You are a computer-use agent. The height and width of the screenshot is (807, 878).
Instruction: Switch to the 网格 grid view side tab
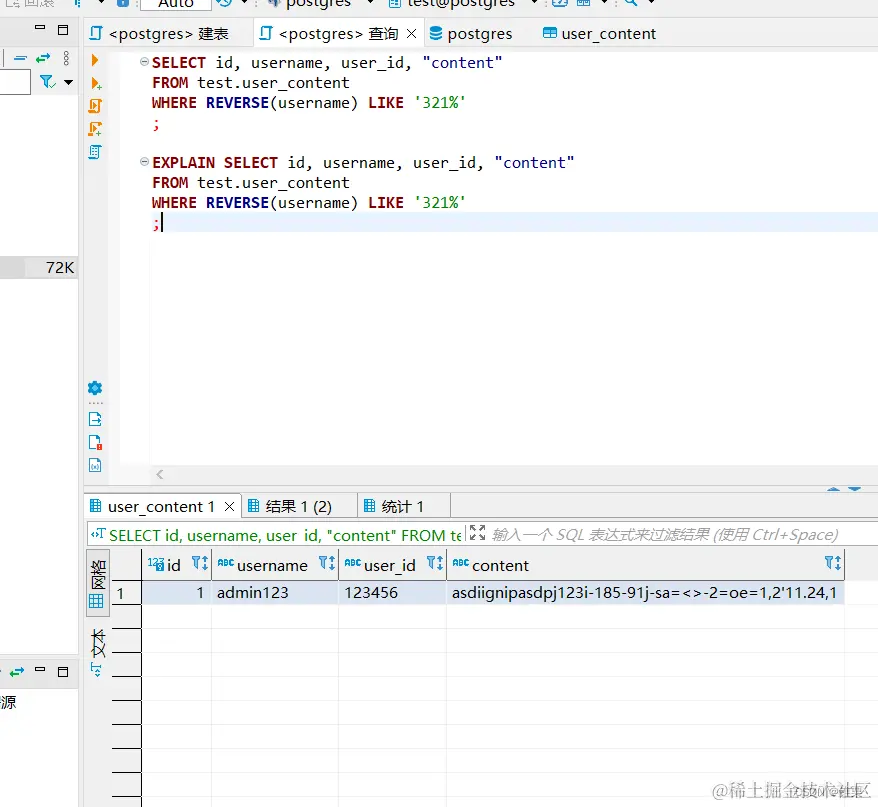(x=97, y=583)
